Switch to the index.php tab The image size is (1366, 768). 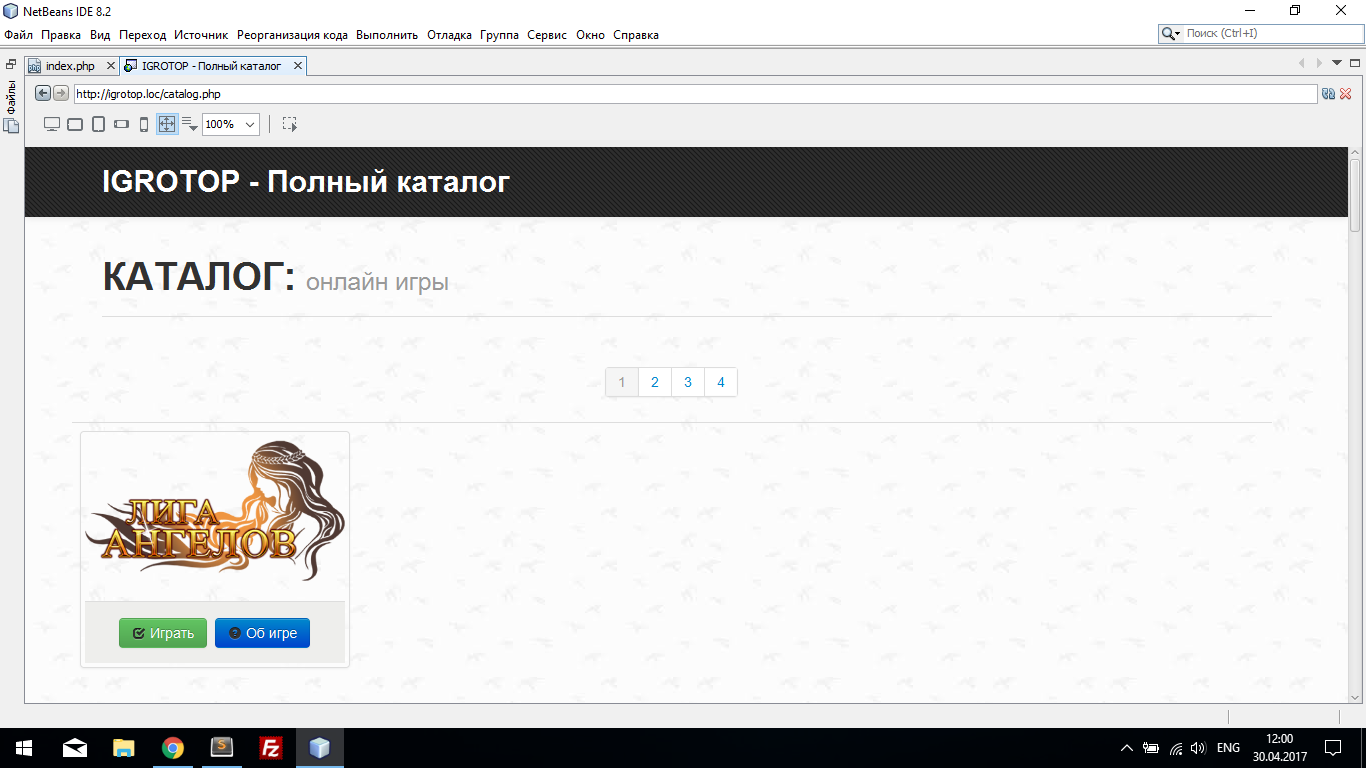70,66
